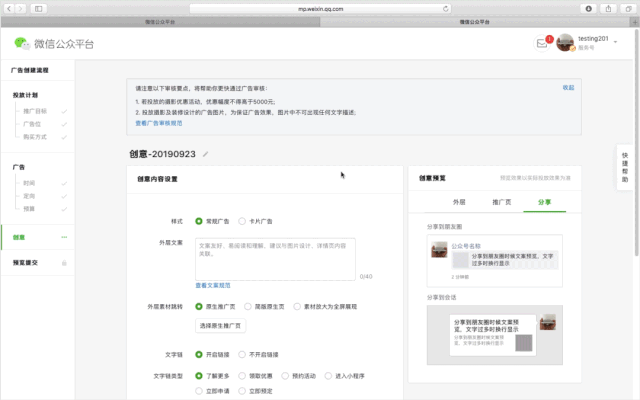The width and height of the screenshot is (640, 400).
Task: Go to 时间 in the sidebar
Action: [x=29, y=183]
